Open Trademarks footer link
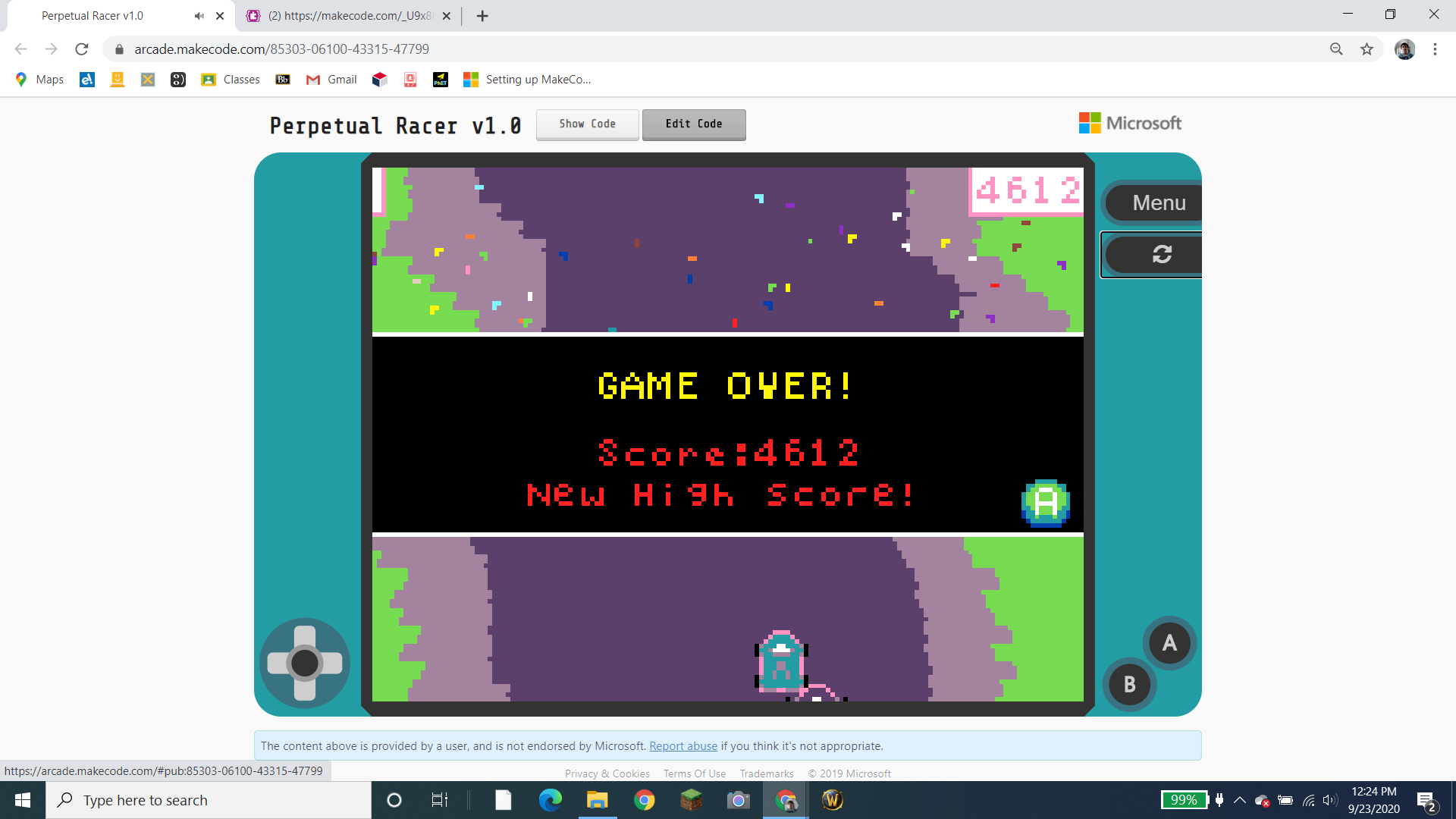Viewport: 1456px width, 819px height. point(767,773)
